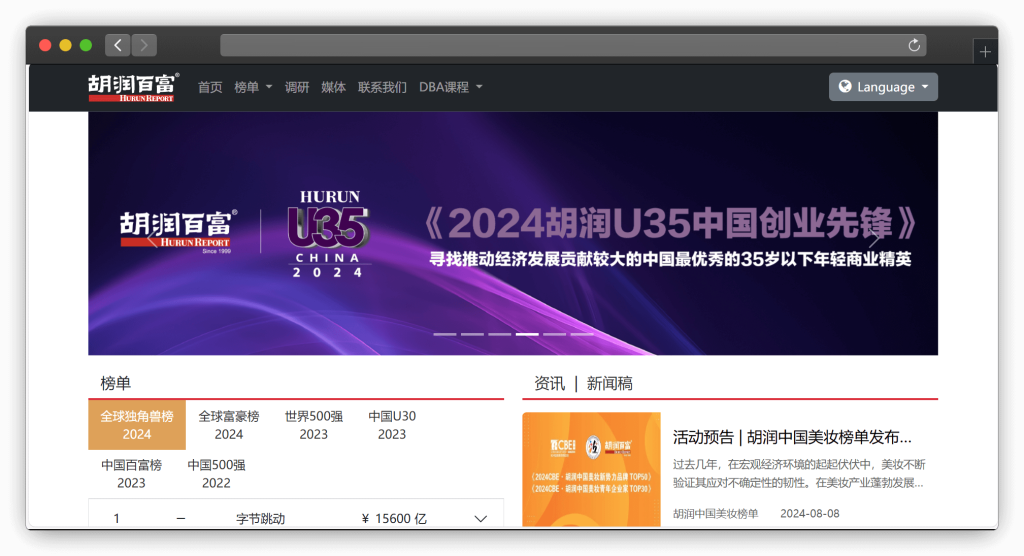The width and height of the screenshot is (1024, 556).
Task: Reload the page with refresh icon
Action: (x=914, y=45)
